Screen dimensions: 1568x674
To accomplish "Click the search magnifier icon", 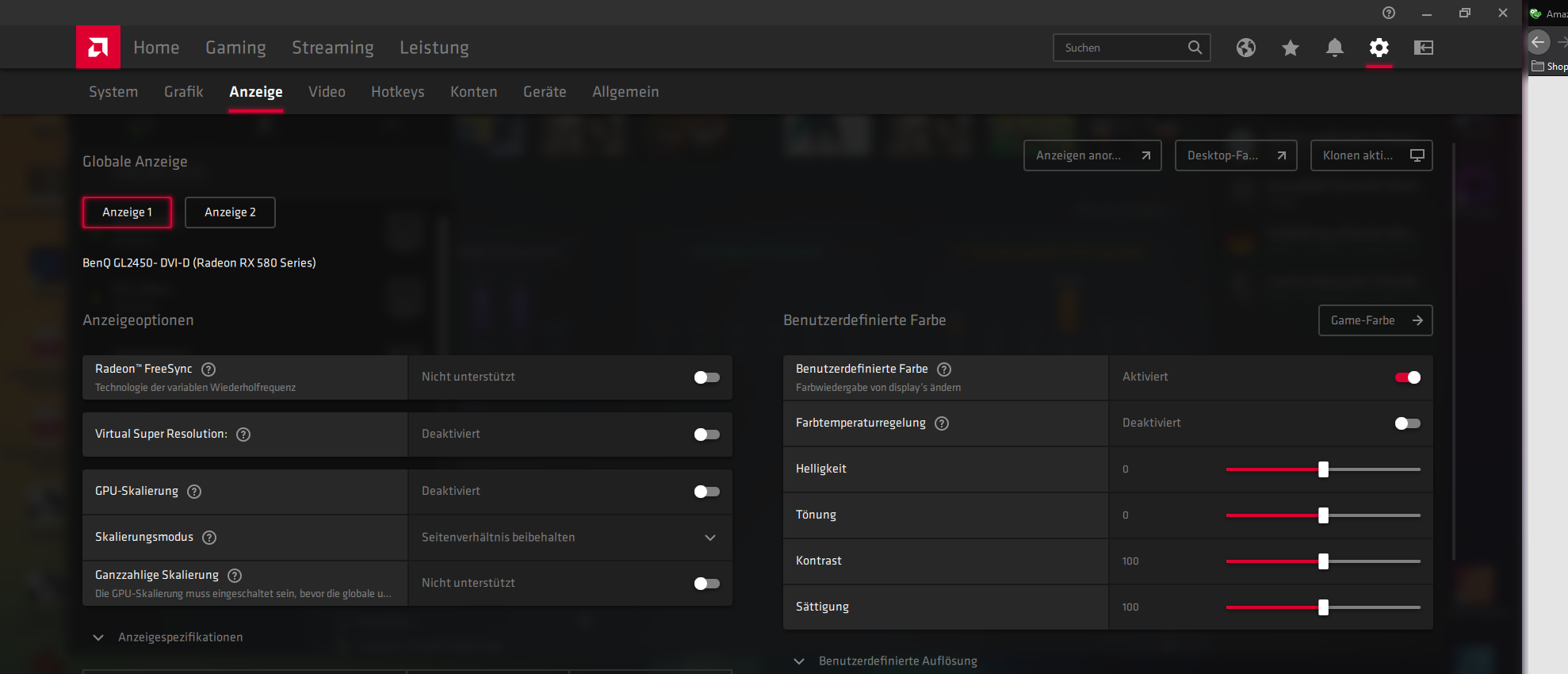I will [1195, 48].
